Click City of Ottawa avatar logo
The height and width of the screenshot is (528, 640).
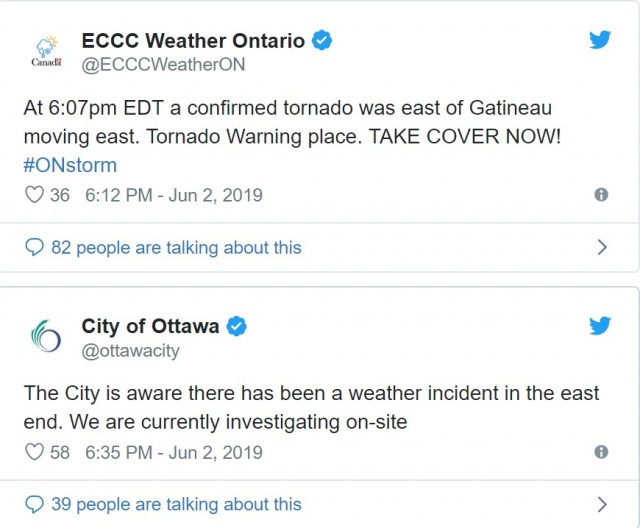click(46, 336)
